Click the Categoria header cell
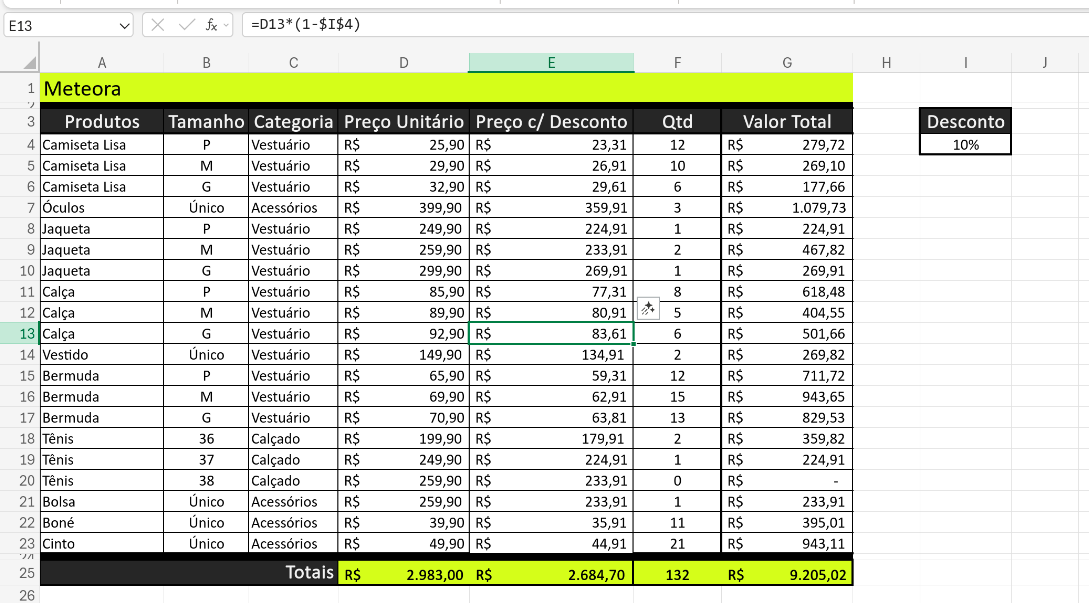This screenshot has height=603, width=1089. (293, 122)
